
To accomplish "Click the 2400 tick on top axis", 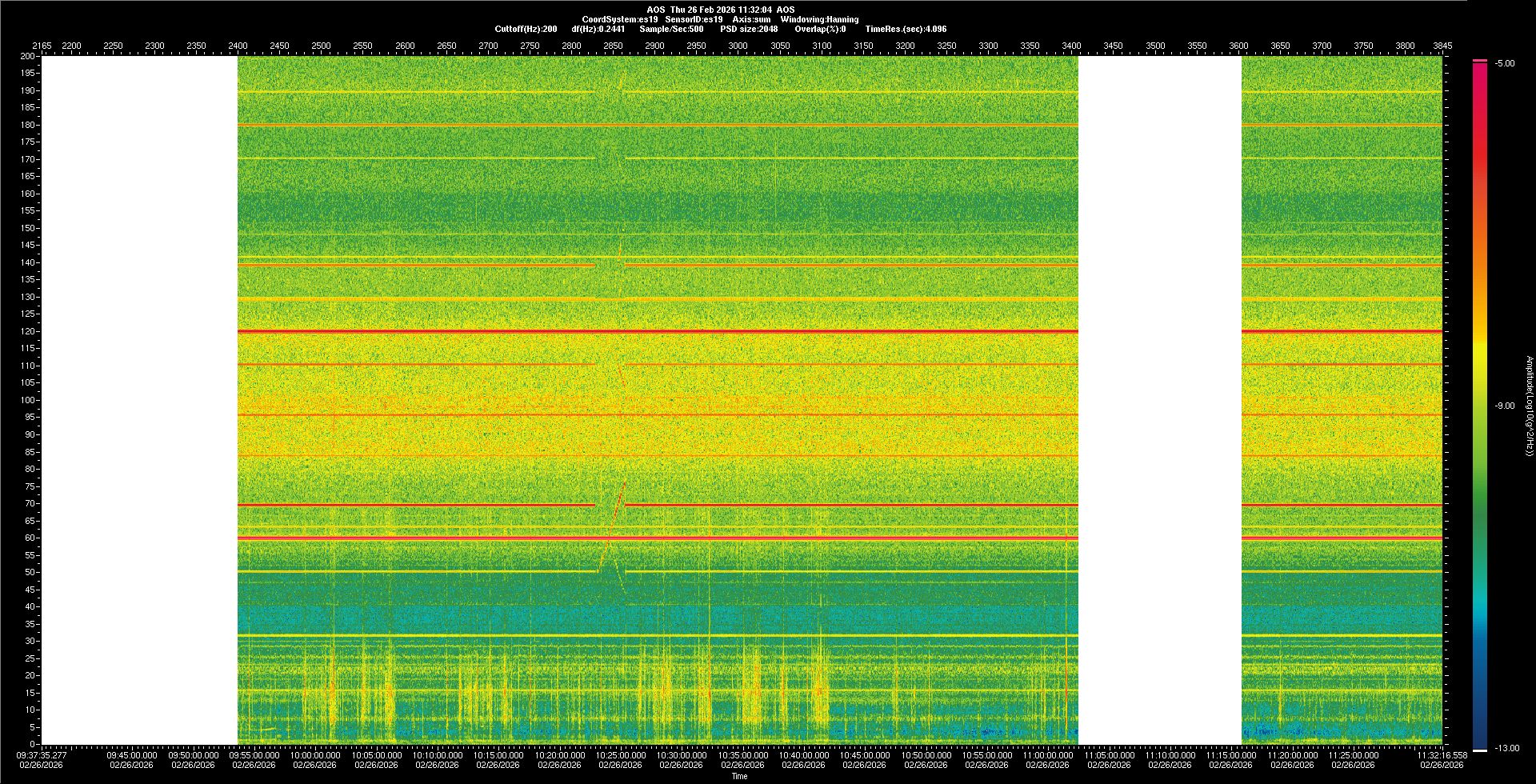I will (238, 46).
